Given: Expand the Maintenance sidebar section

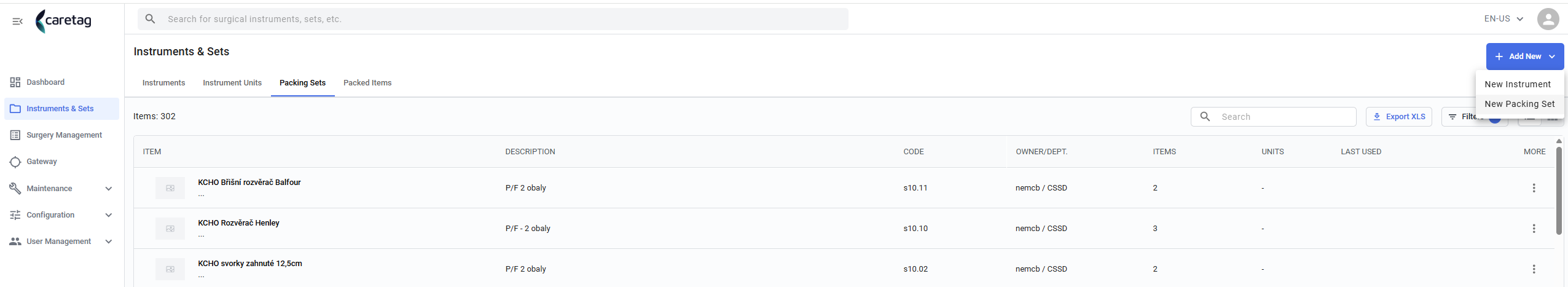Looking at the screenshot, I should tap(109, 189).
